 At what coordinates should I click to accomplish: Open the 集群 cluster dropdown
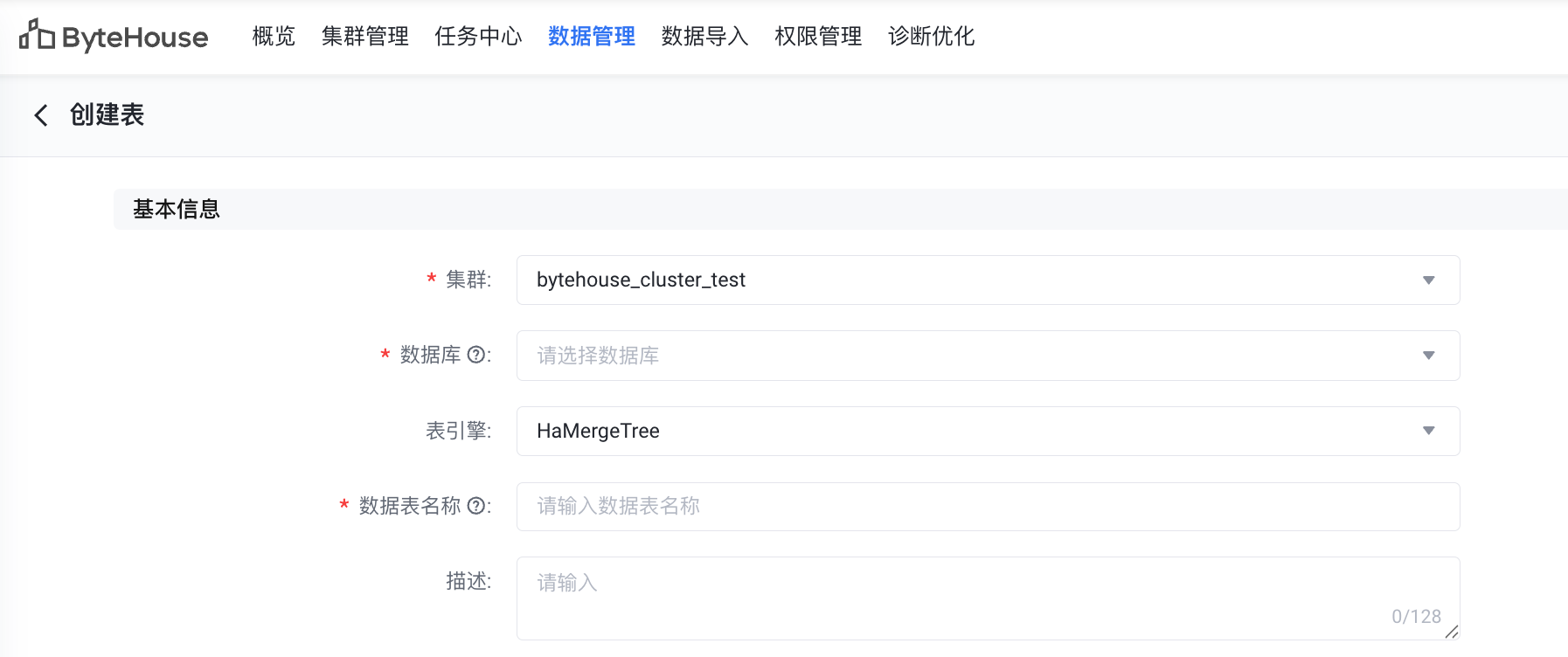(x=988, y=280)
